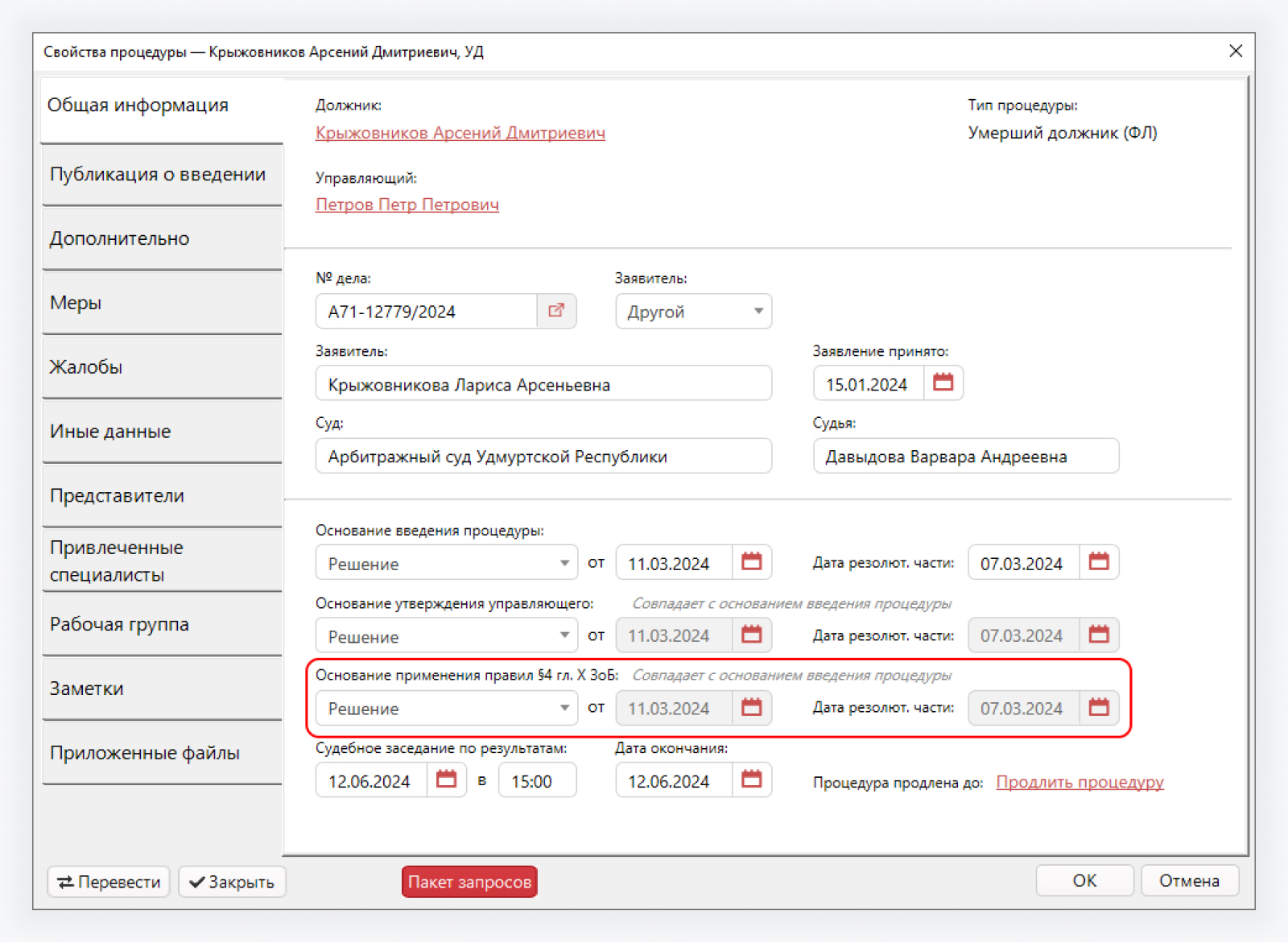Image resolution: width=1288 pixels, height=943 pixels.
Task: Click the "Перевести" button
Action: tap(109, 882)
